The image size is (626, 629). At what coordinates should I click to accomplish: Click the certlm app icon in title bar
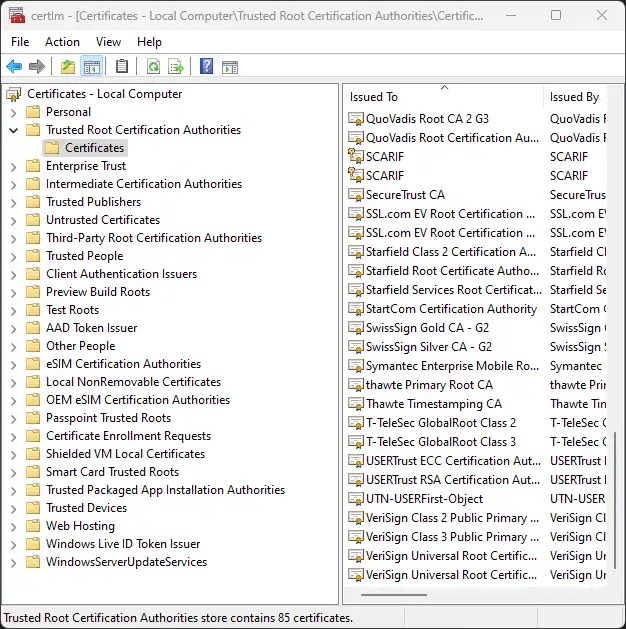[x=17, y=16]
